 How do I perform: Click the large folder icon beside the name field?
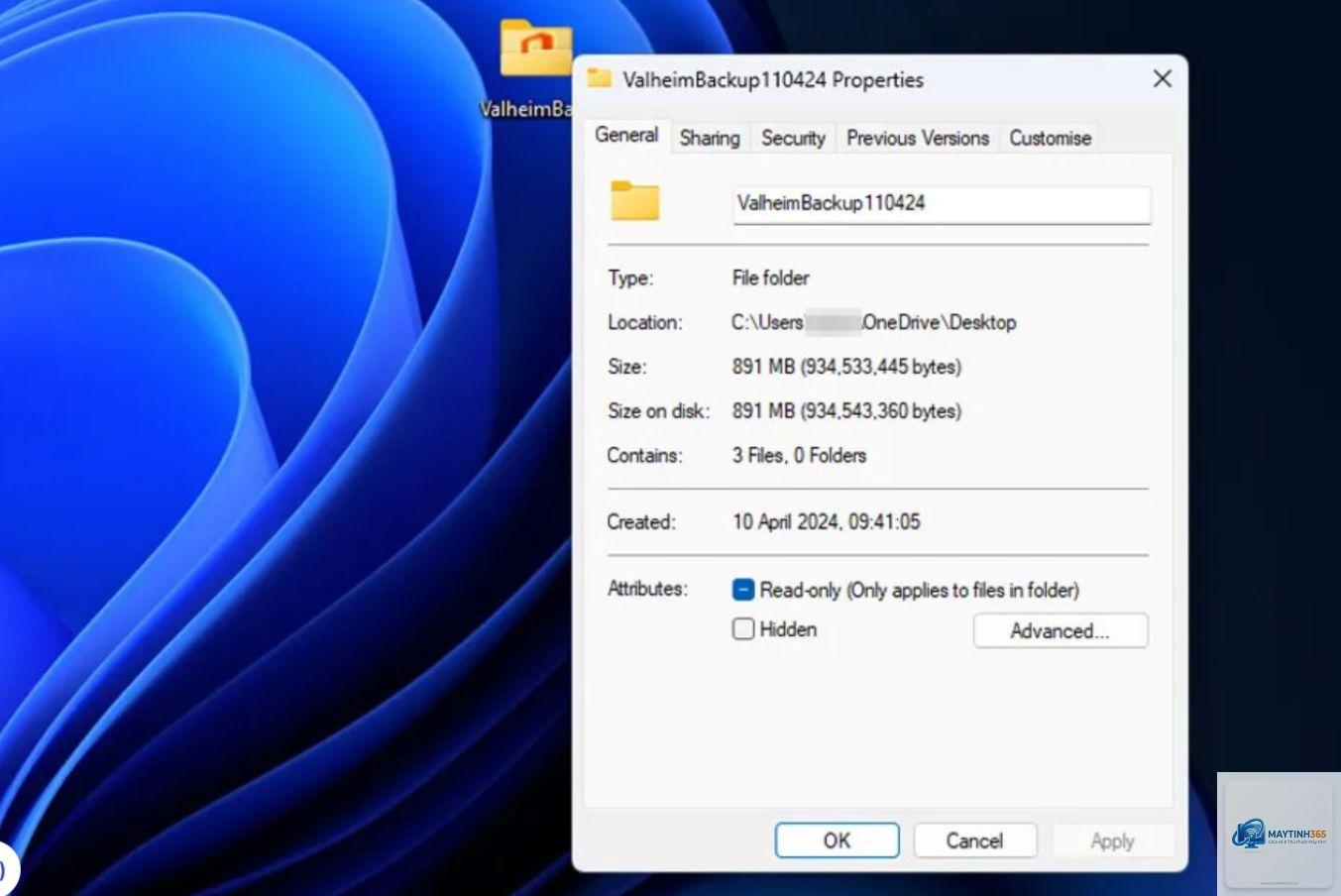pyautogui.click(x=634, y=201)
